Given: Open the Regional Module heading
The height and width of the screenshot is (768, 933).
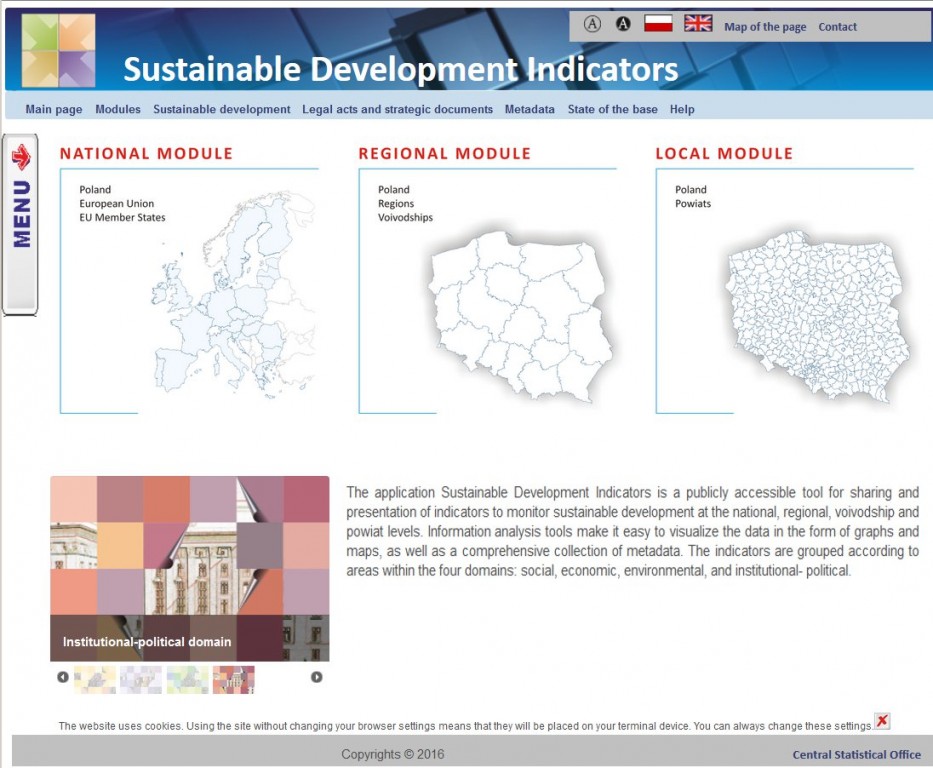Looking at the screenshot, I should [x=444, y=153].
